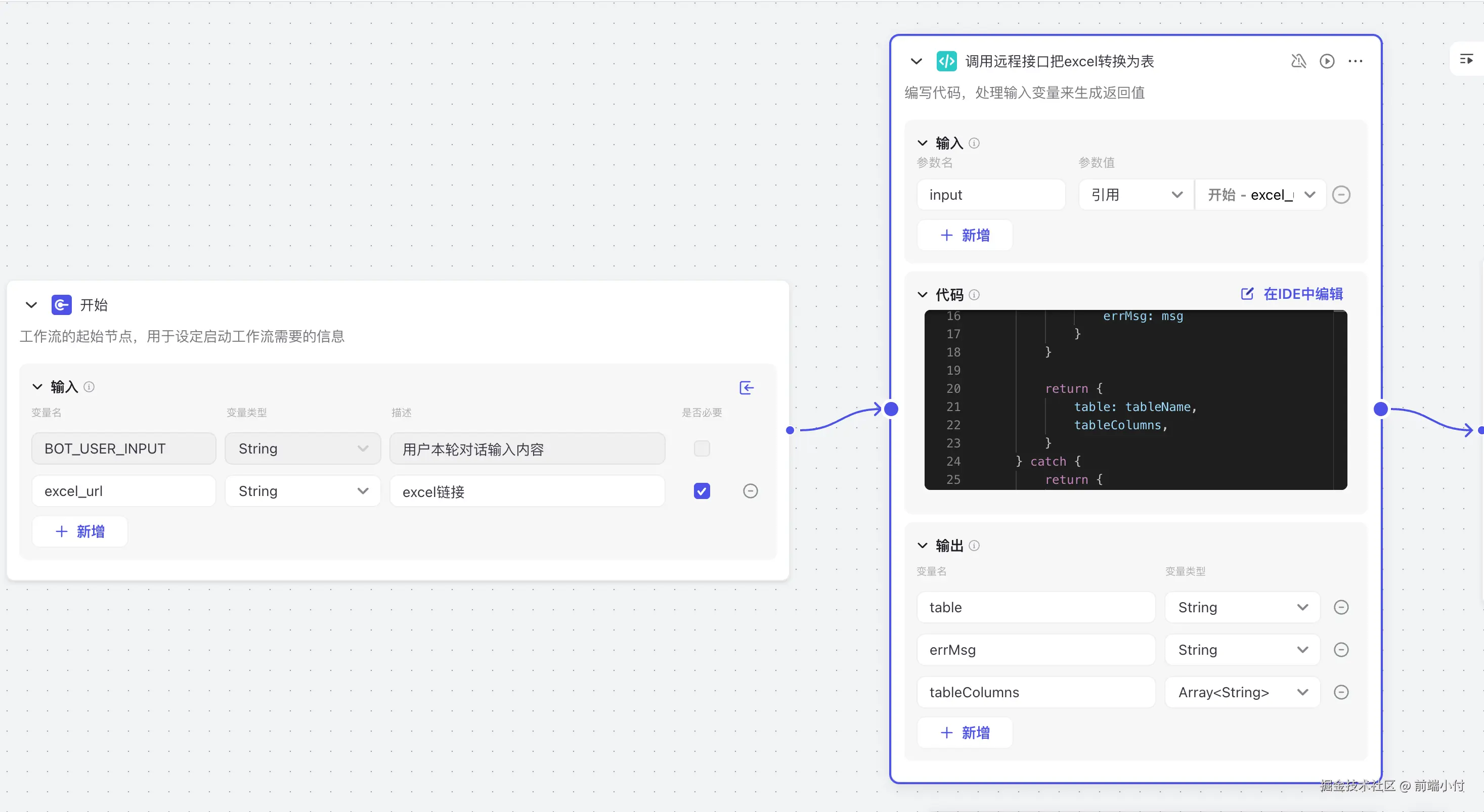This screenshot has width=1484, height=812.
Task: Uncheck the required checkbox for excel_url
Action: pyautogui.click(x=702, y=490)
